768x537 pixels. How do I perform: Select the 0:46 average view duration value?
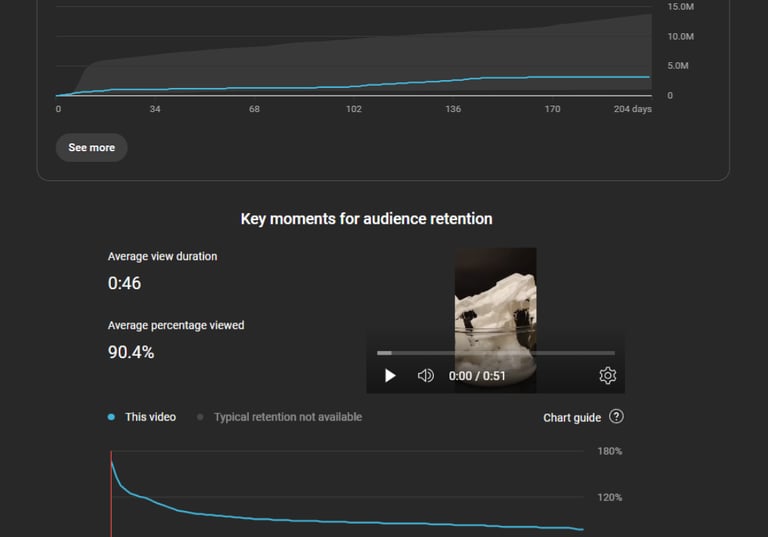pyautogui.click(x=124, y=283)
